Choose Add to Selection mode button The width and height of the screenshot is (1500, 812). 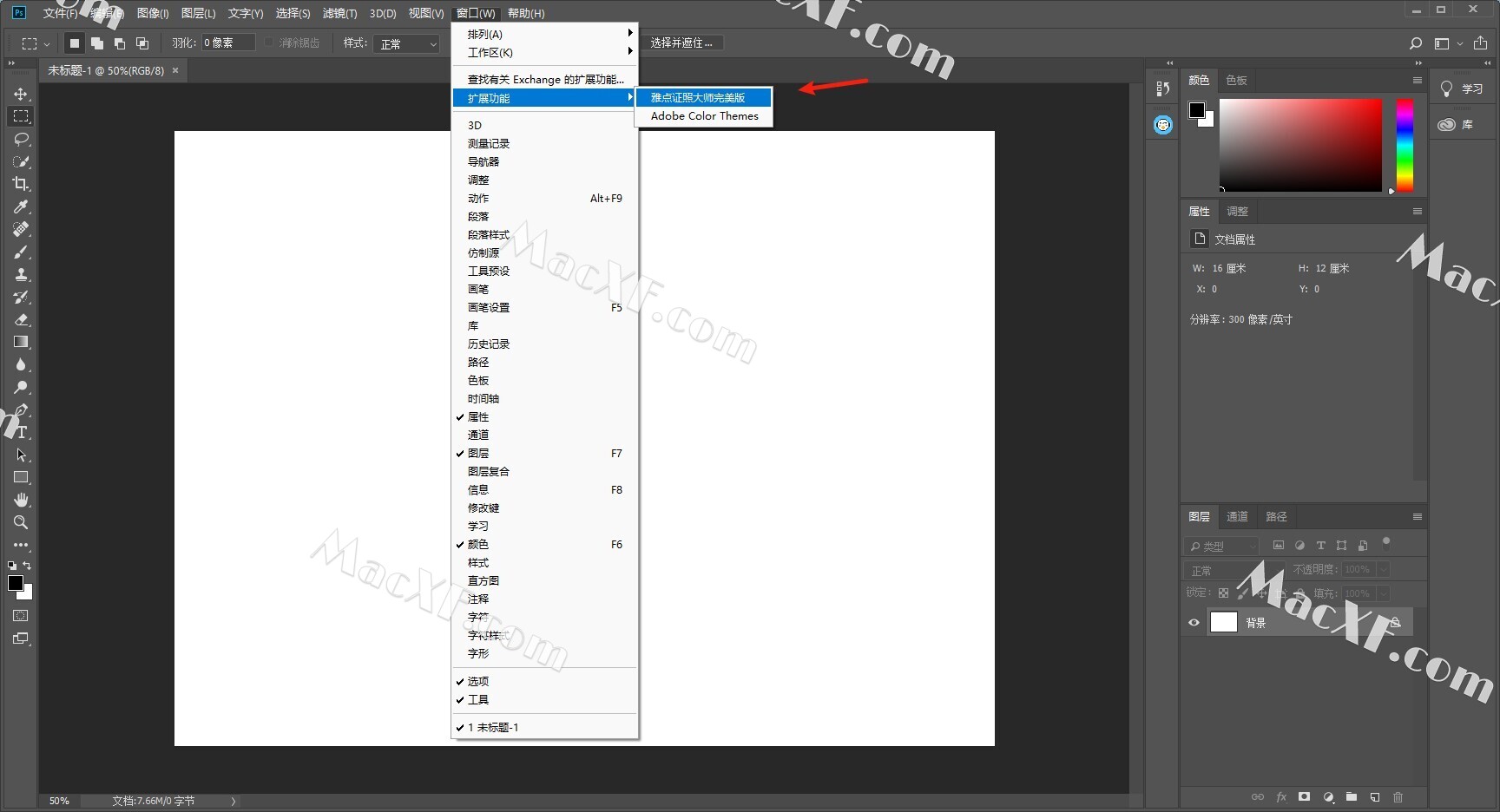(97, 43)
